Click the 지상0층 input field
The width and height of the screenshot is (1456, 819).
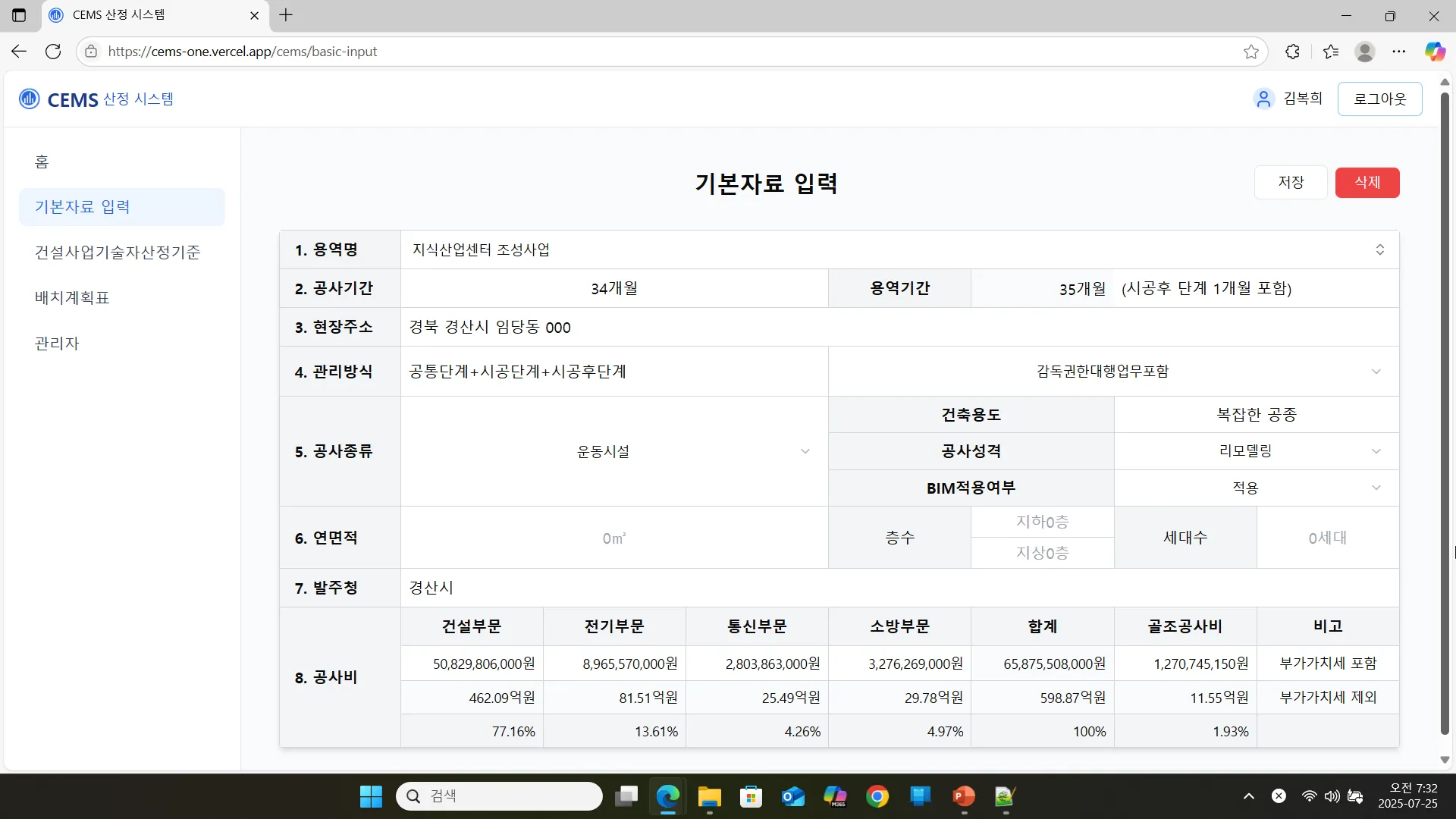tap(1042, 553)
